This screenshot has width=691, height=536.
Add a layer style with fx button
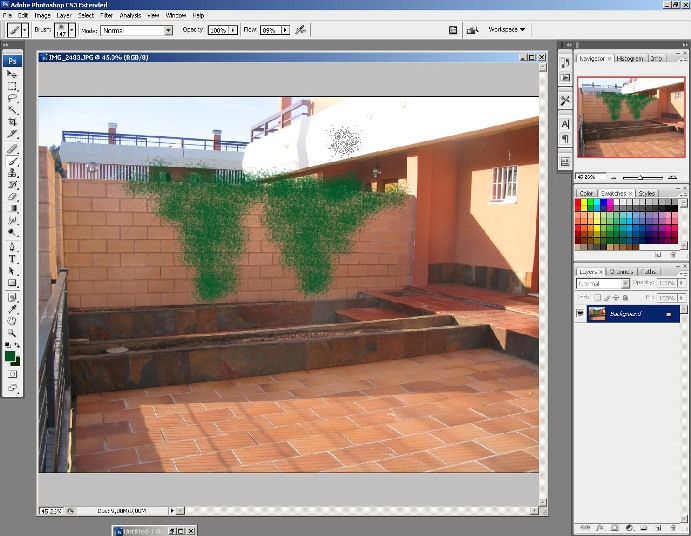point(599,527)
